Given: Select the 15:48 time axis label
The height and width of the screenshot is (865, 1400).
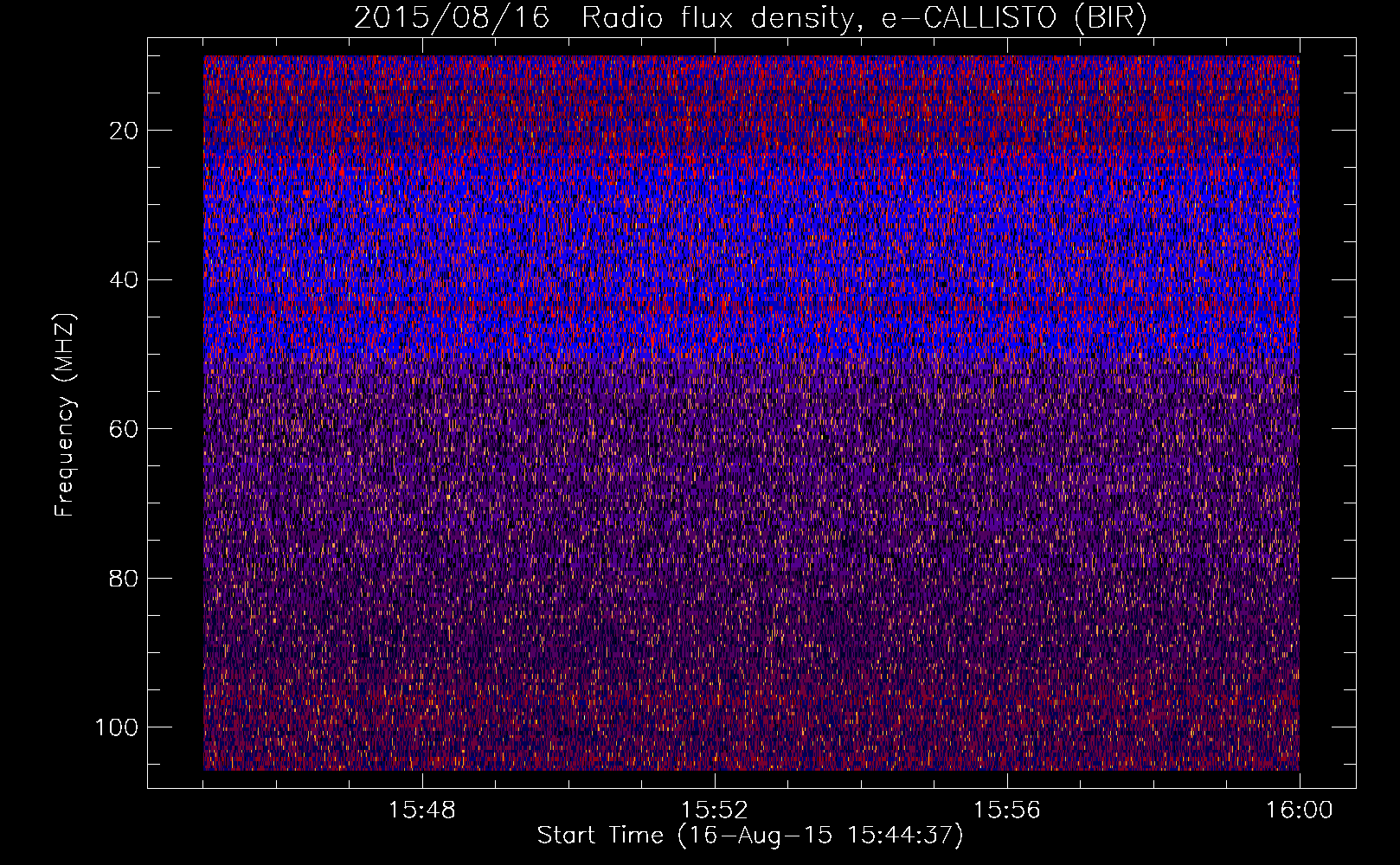Looking at the screenshot, I should pyautogui.click(x=421, y=811).
